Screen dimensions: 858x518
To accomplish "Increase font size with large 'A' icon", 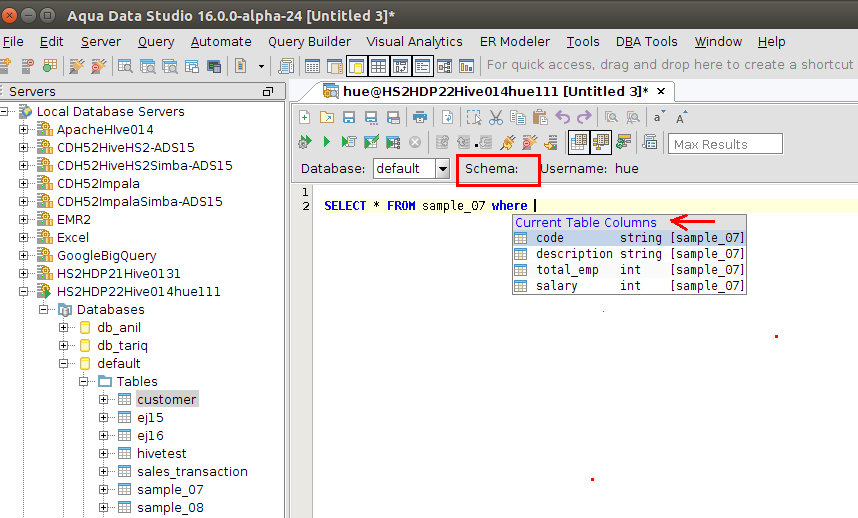I will (681, 117).
